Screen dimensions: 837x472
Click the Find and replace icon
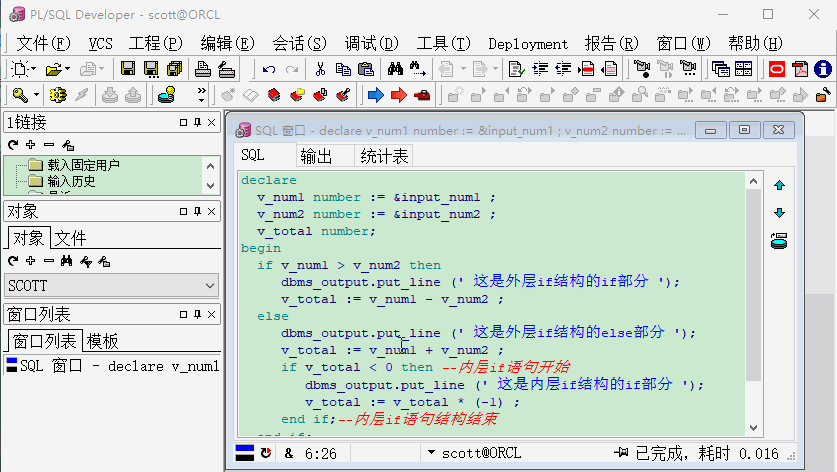click(x=417, y=68)
